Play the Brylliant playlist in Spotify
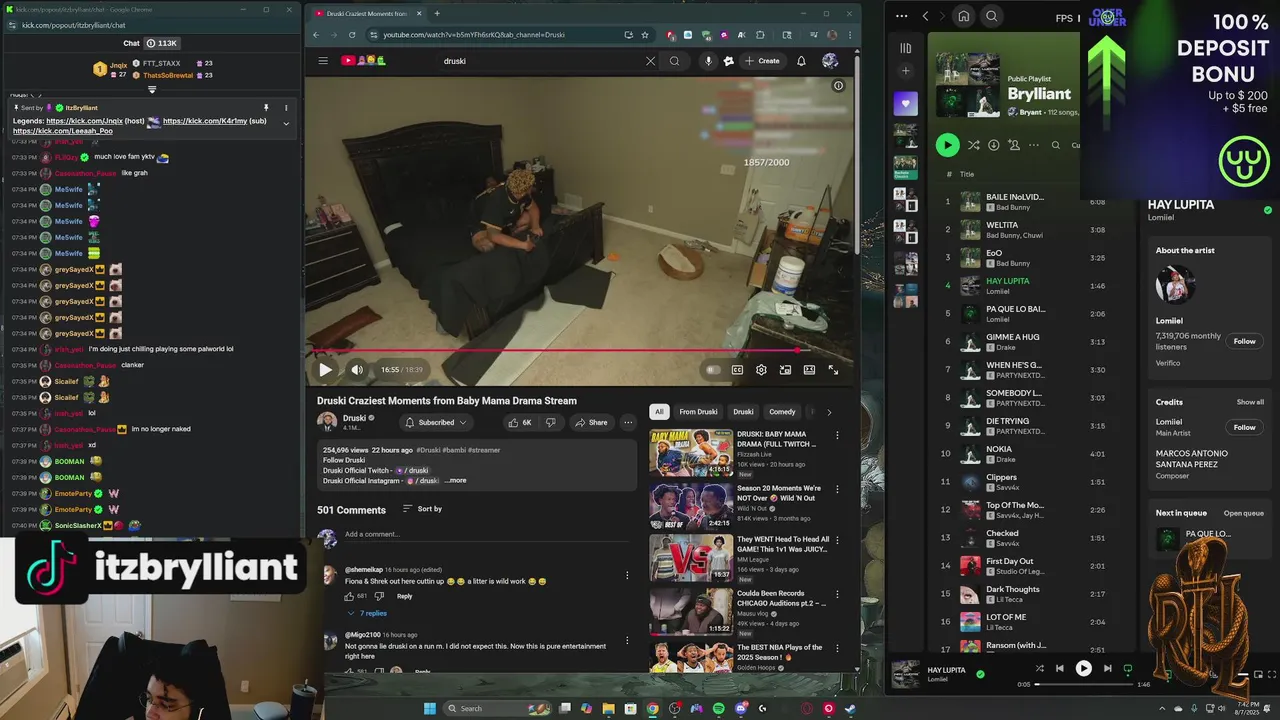1280x720 pixels. (947, 145)
